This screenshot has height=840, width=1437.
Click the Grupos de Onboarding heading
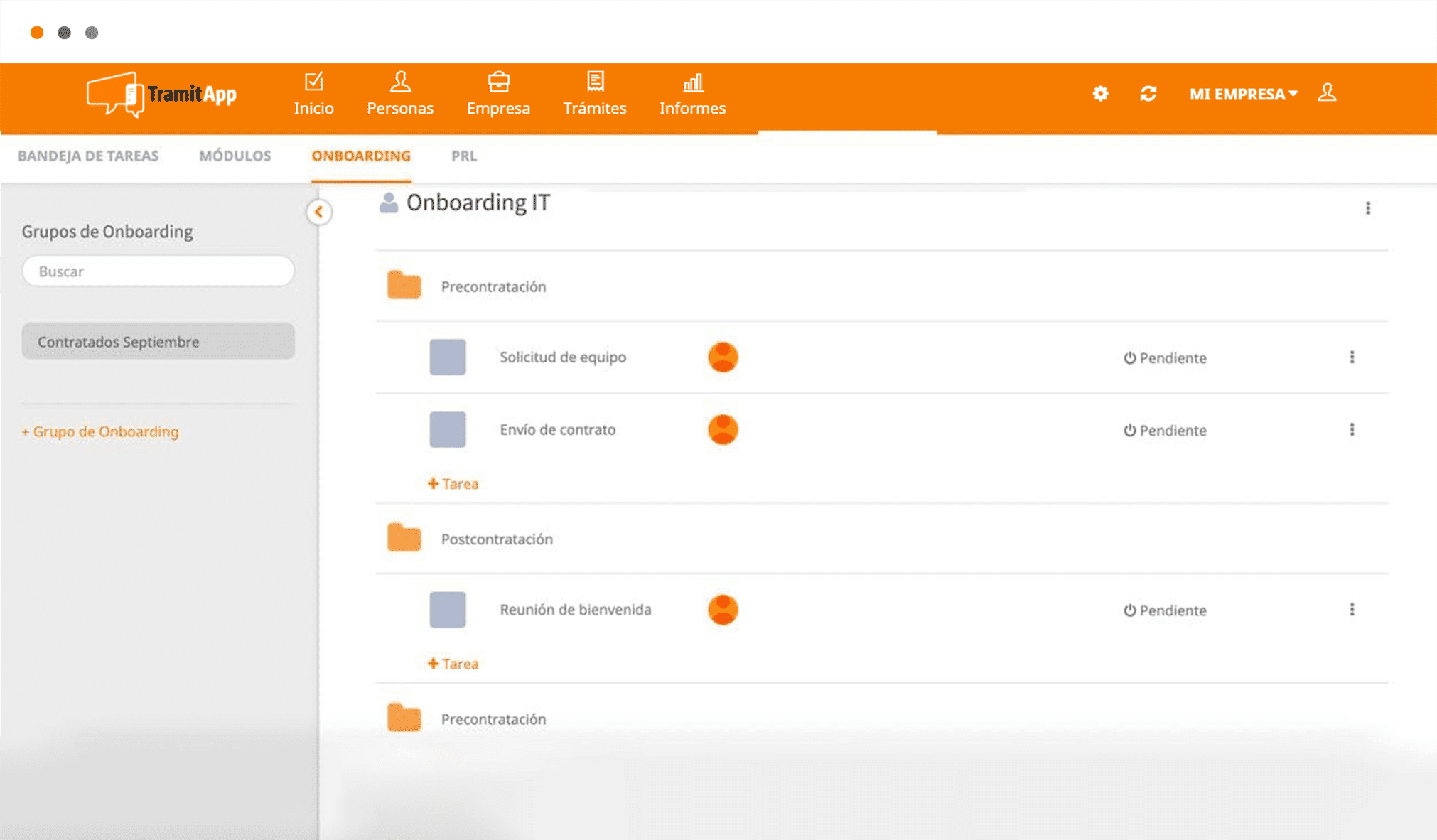107,231
